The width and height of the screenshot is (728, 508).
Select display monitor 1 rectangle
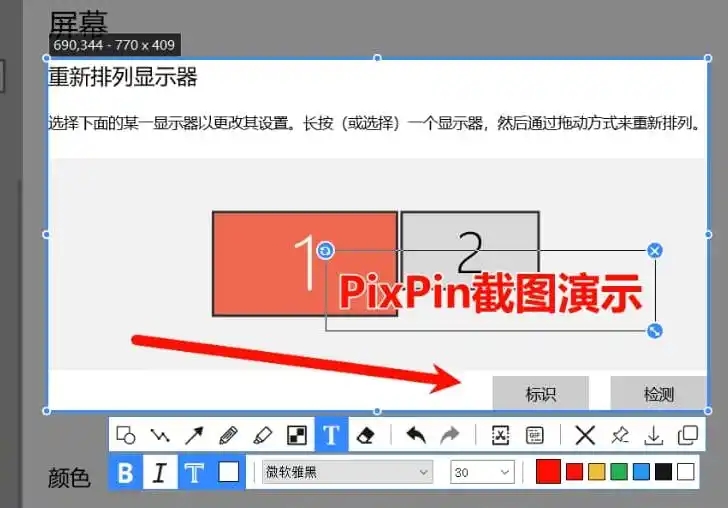point(305,264)
